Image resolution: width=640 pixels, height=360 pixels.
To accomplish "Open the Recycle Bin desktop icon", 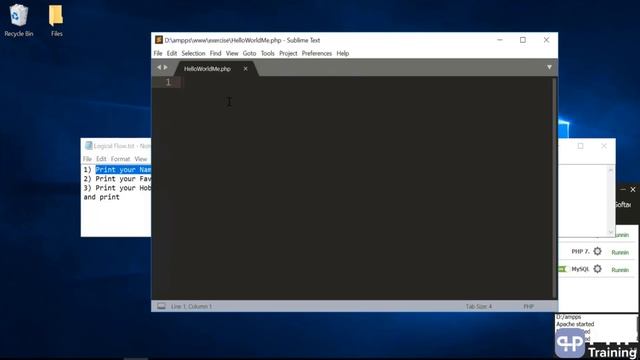I will click(x=18, y=20).
